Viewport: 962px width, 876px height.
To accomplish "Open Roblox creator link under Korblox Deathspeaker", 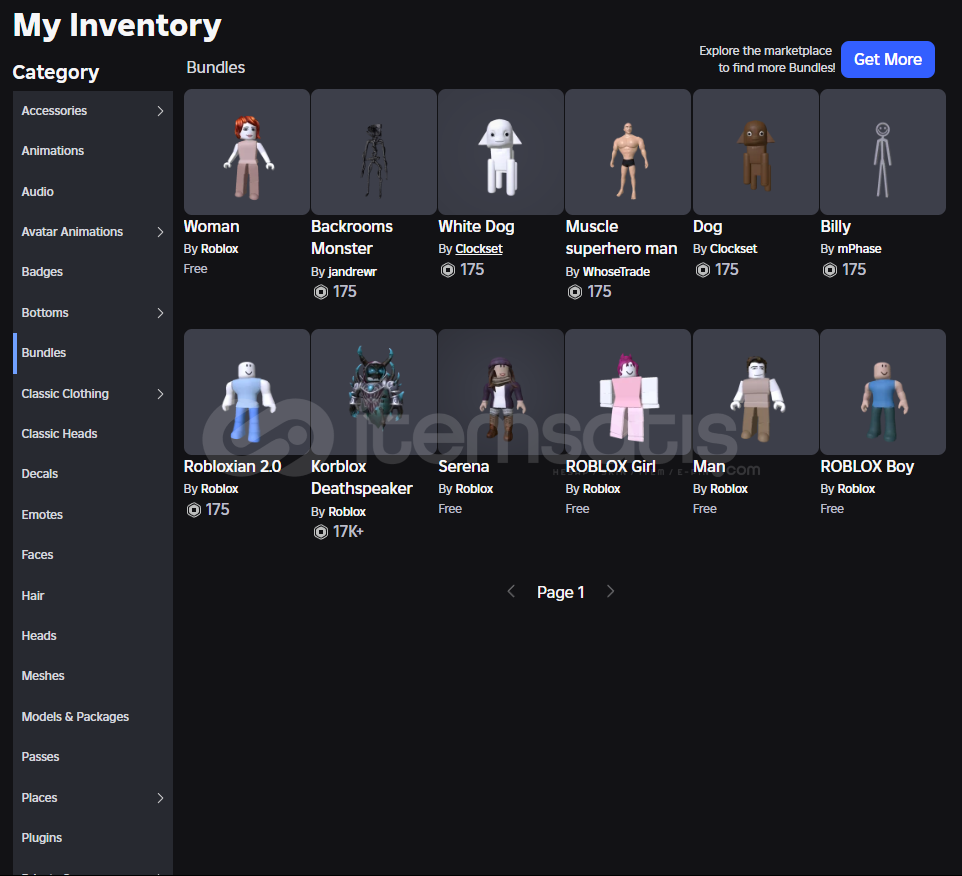I will (347, 512).
